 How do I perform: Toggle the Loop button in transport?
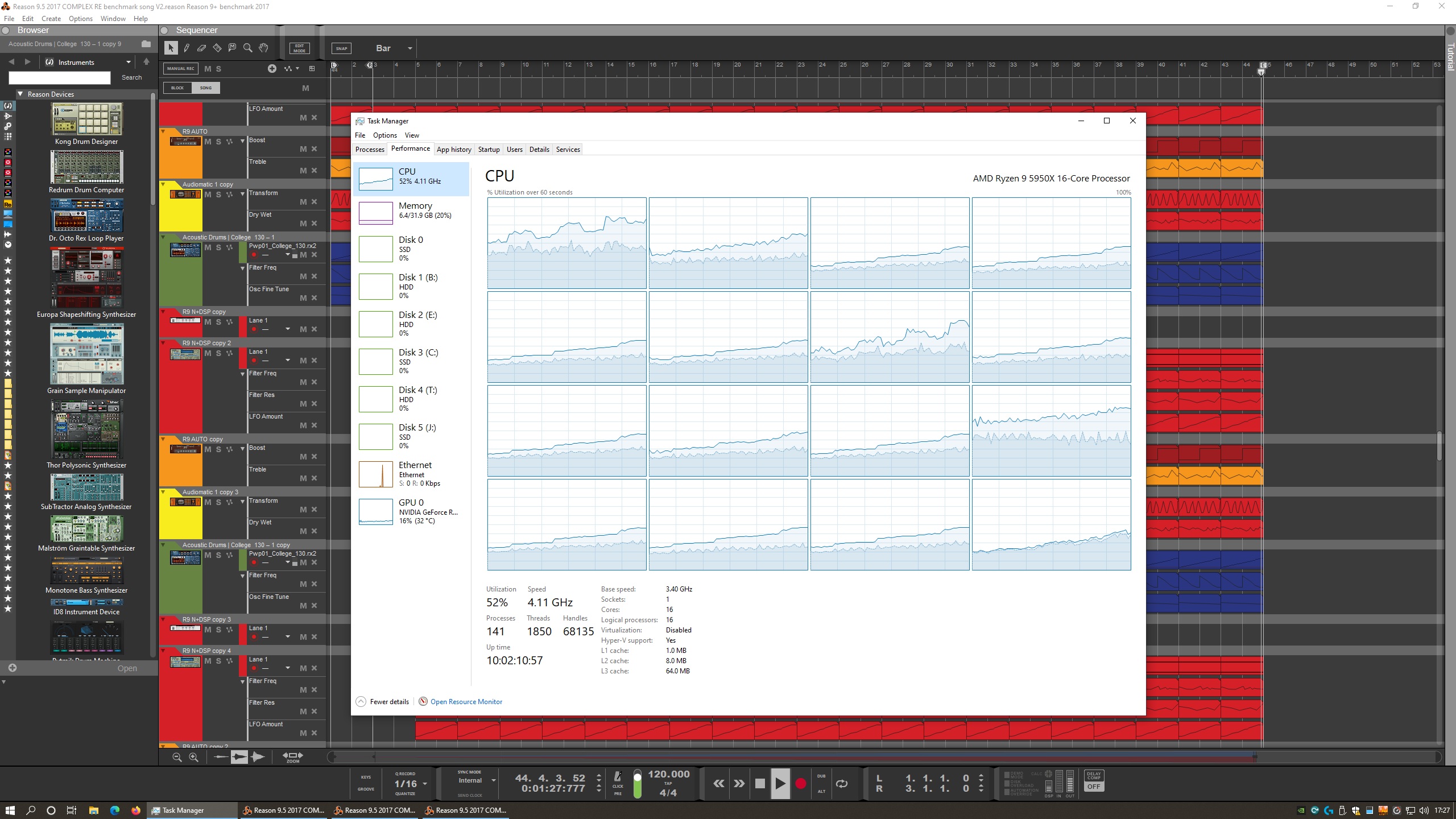pos(842,784)
